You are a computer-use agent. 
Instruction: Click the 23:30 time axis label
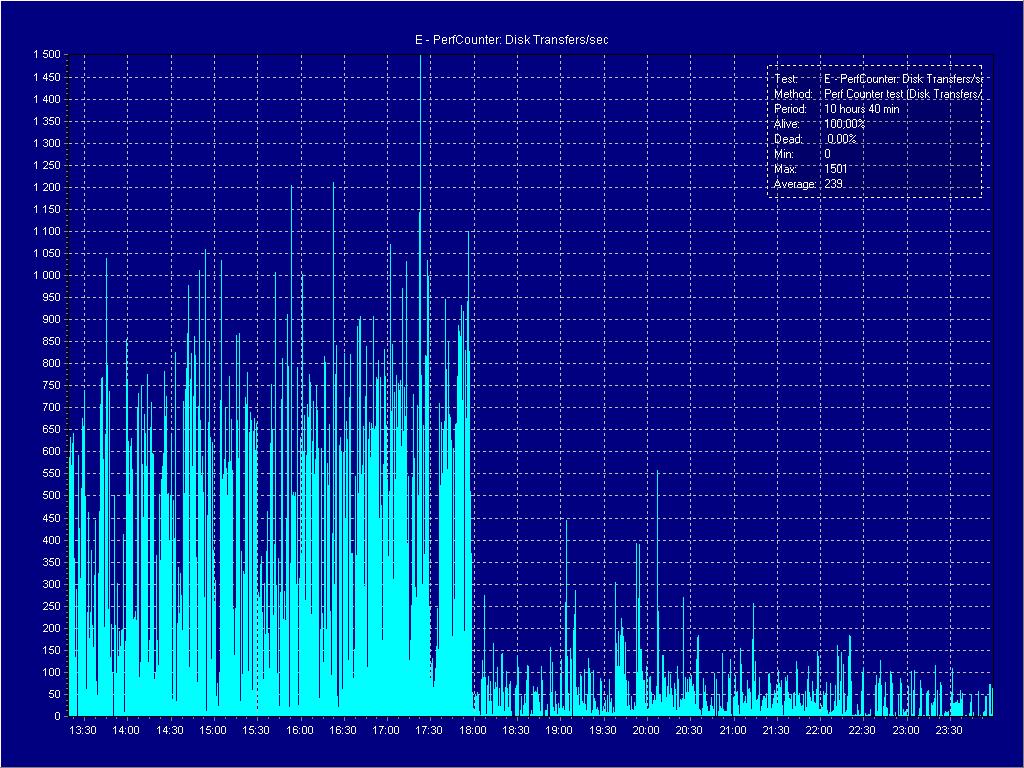[949, 731]
